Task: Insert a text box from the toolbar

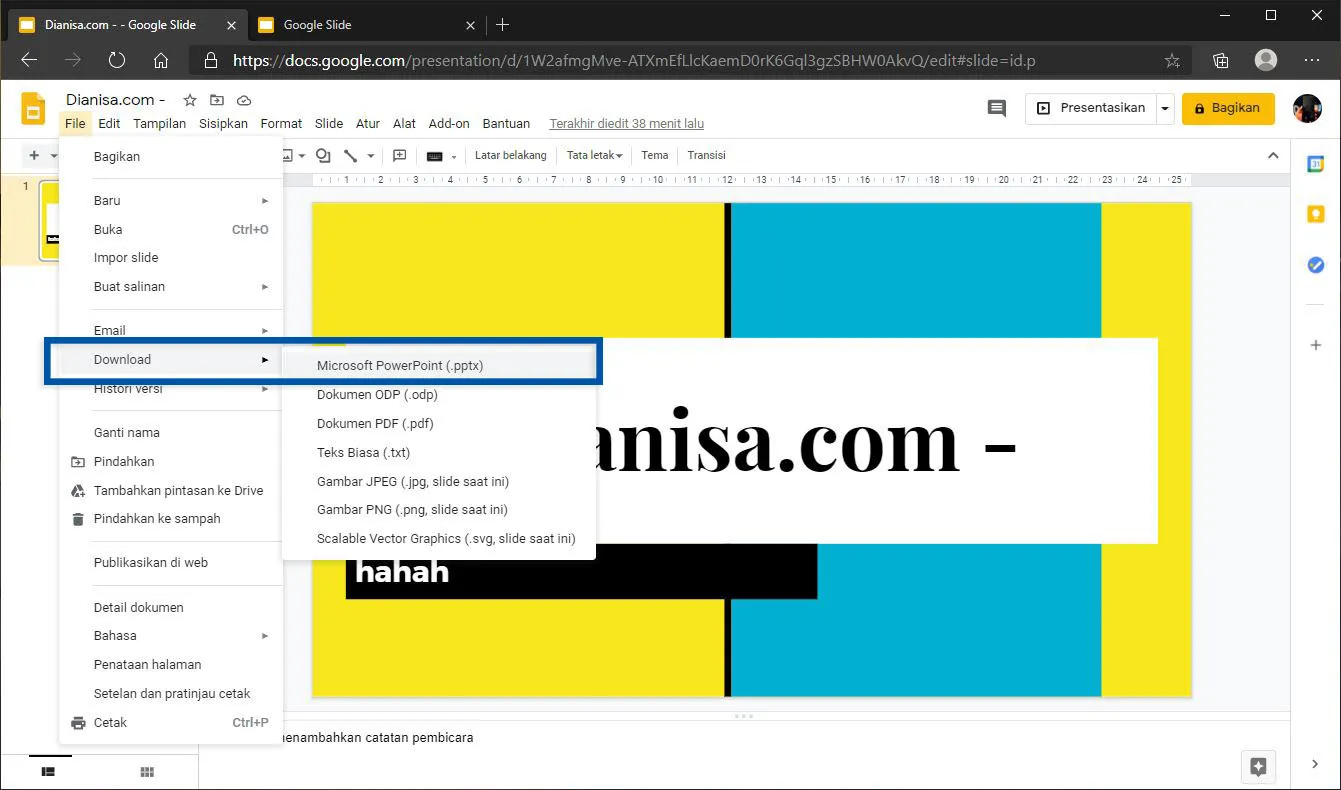Action: point(434,155)
